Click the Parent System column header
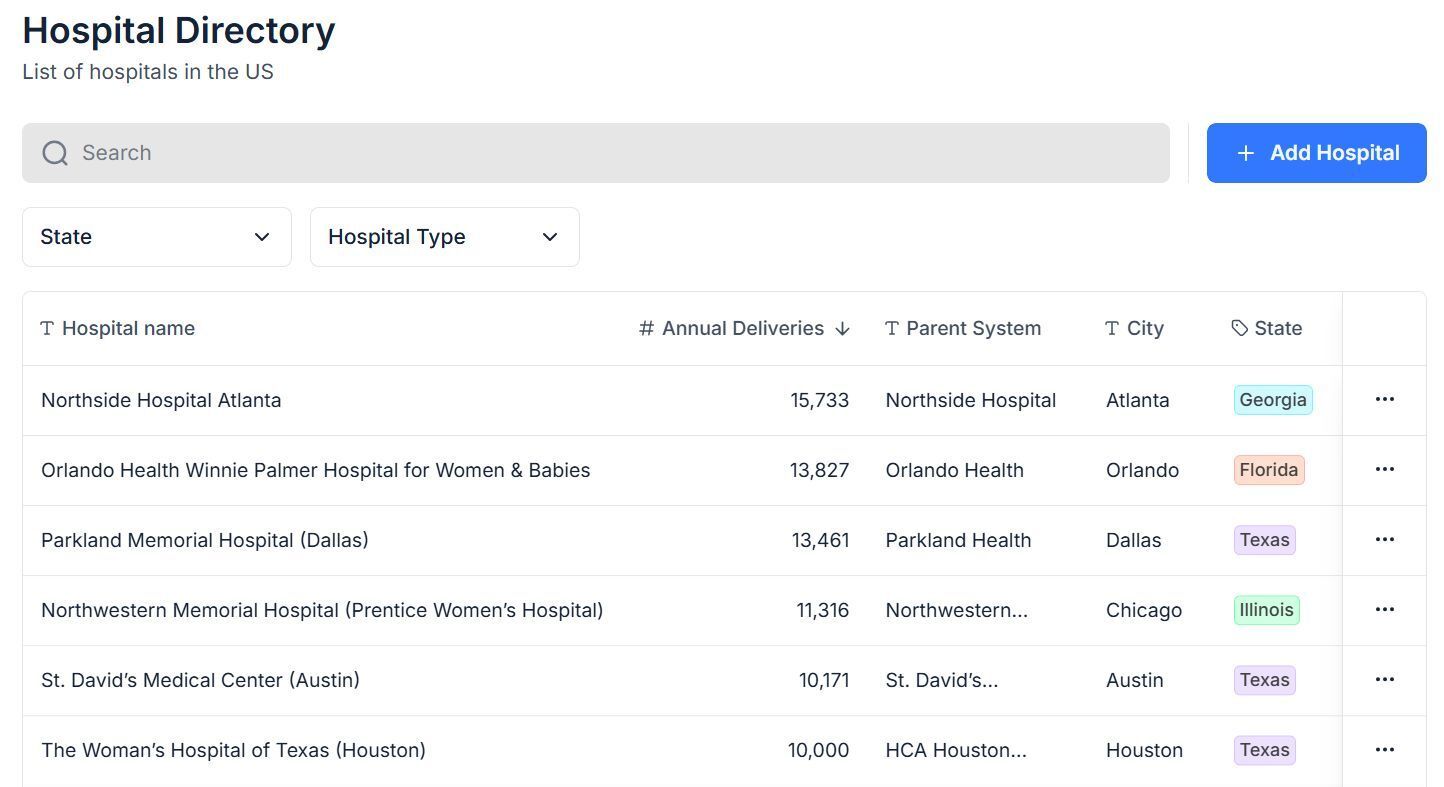 point(972,329)
